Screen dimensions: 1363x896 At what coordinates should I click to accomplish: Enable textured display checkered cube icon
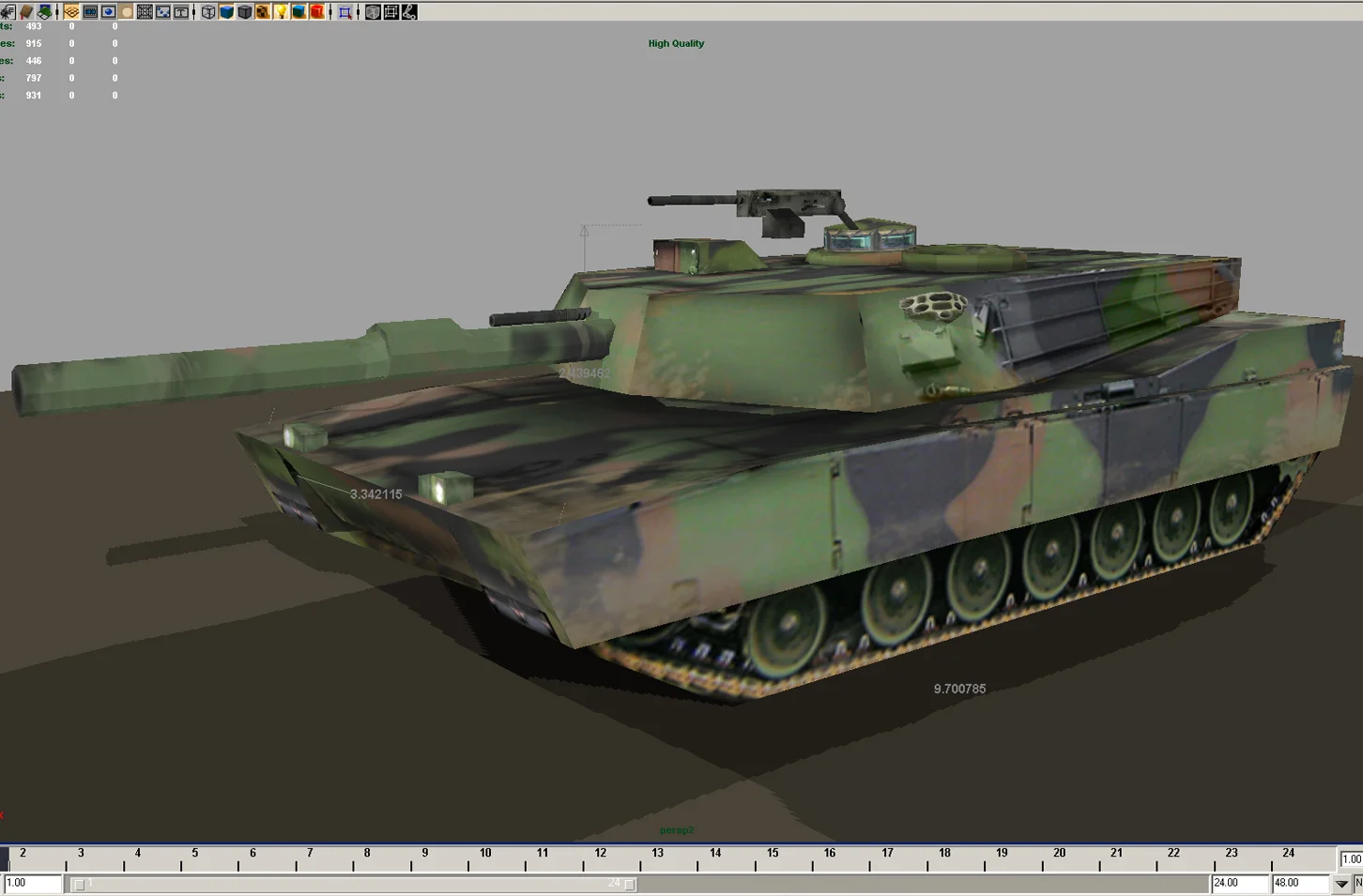coord(260,11)
